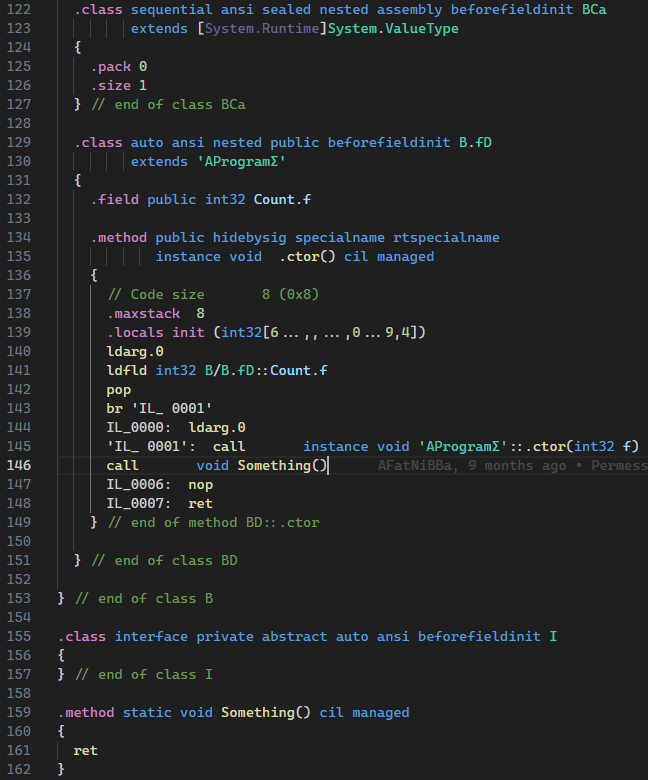Click '(int32 f)' parameter on line 145
The width and height of the screenshot is (648, 780).
pyautogui.click(x=602, y=447)
